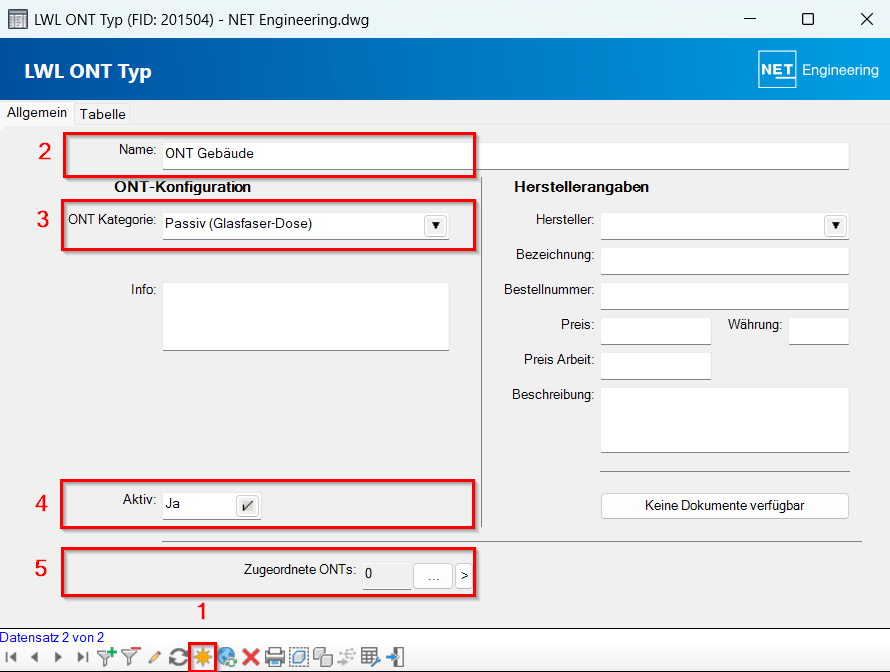Toggle the Aktiv checkmark button
The image size is (890, 672).
click(x=246, y=506)
